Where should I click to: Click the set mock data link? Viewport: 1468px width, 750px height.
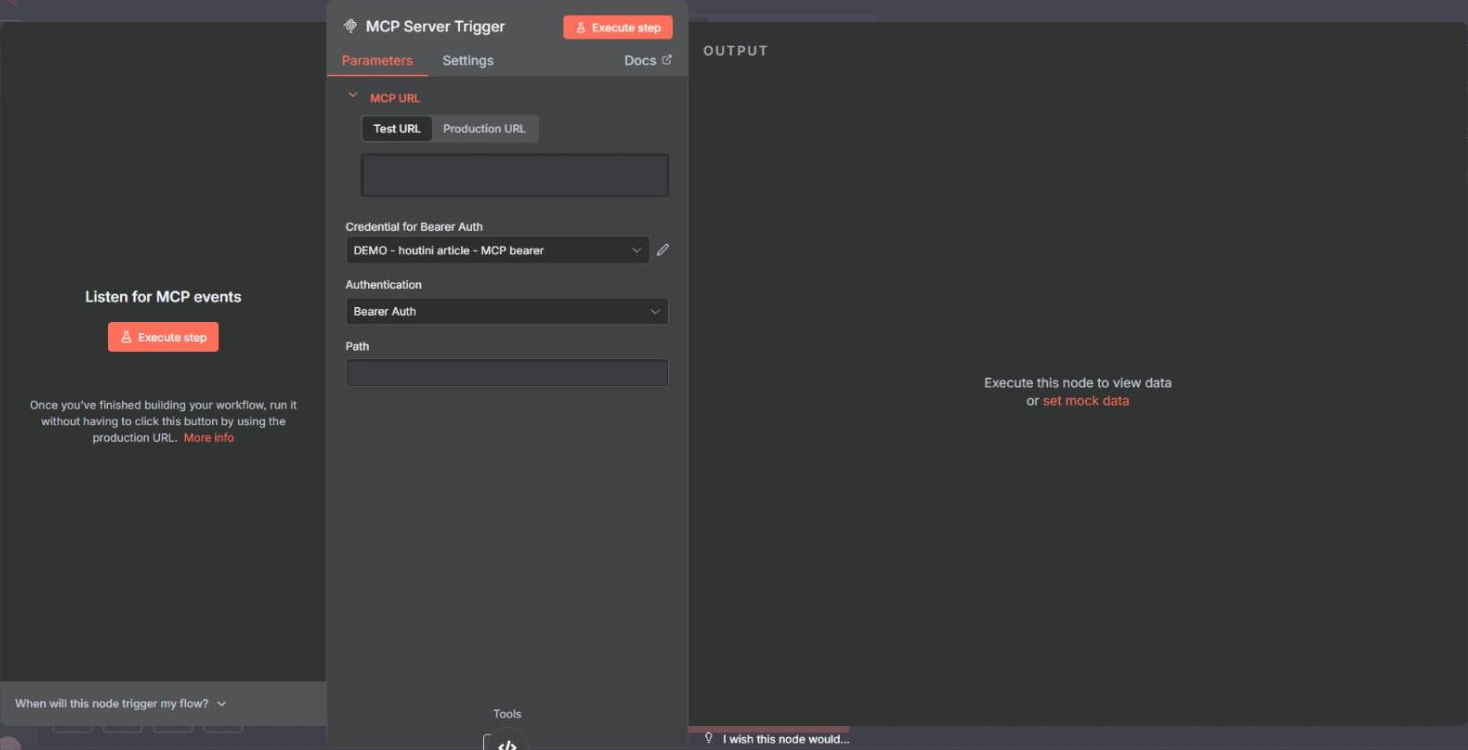(x=1086, y=401)
